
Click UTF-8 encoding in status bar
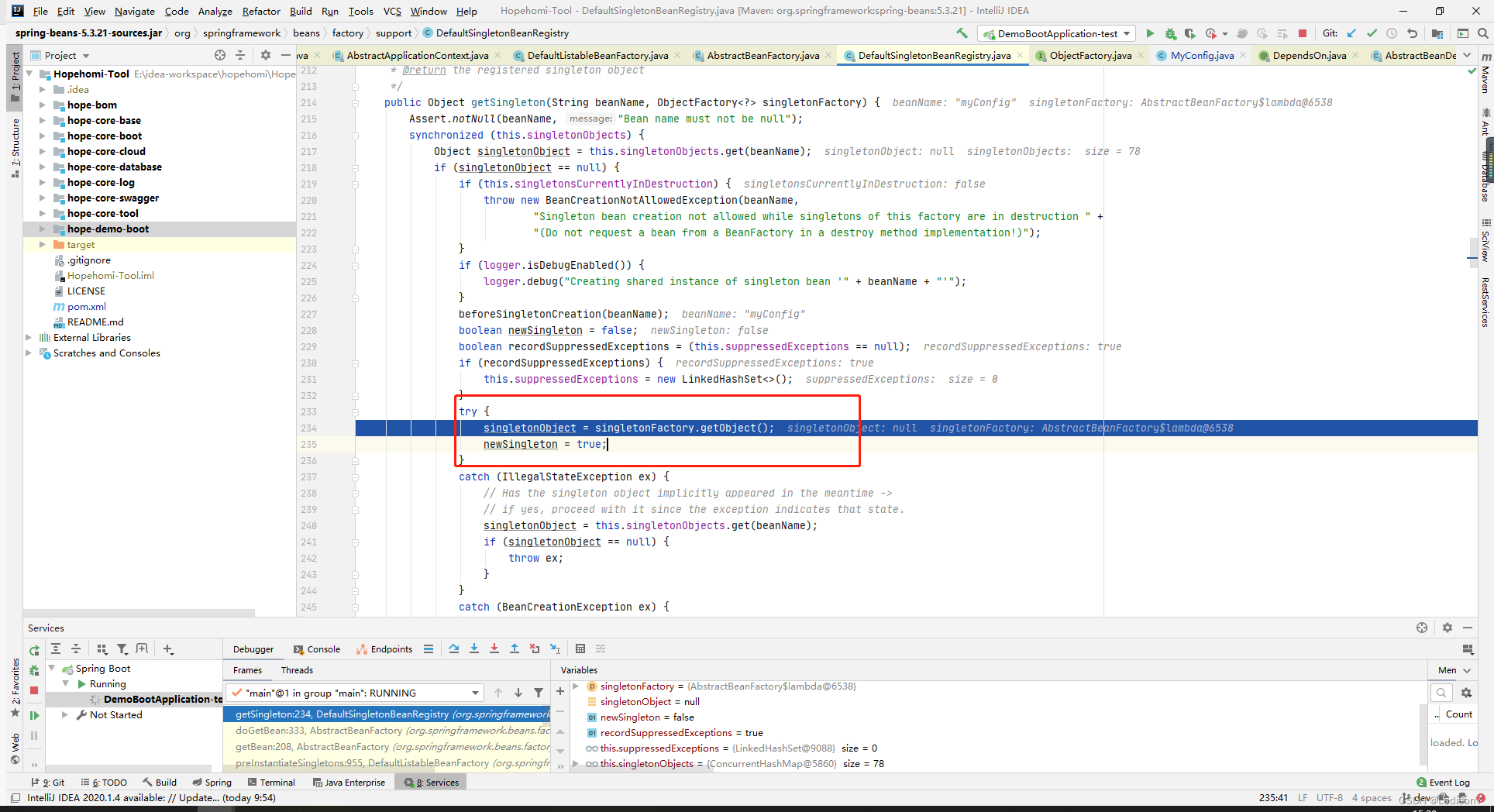click(1330, 797)
